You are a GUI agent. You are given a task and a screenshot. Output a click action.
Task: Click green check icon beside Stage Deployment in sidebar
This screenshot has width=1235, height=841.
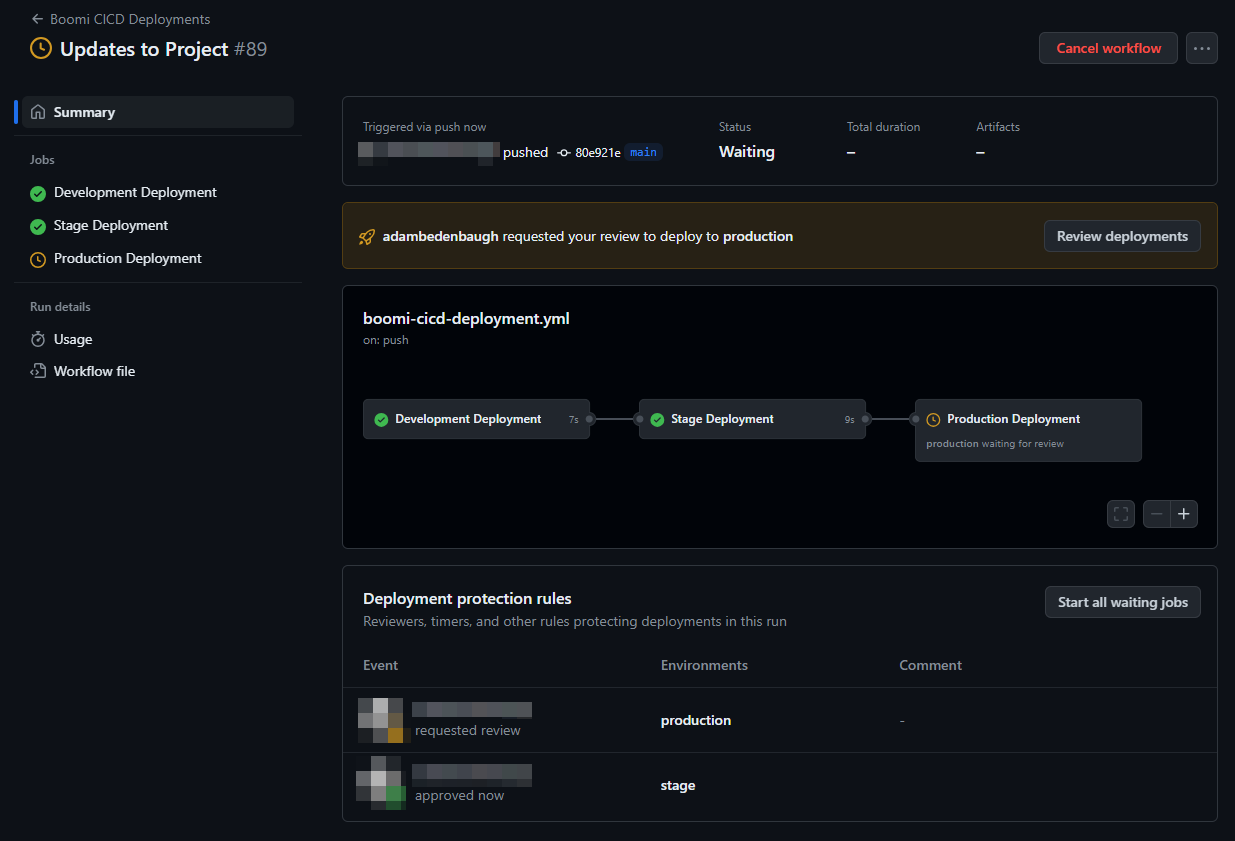tap(38, 226)
